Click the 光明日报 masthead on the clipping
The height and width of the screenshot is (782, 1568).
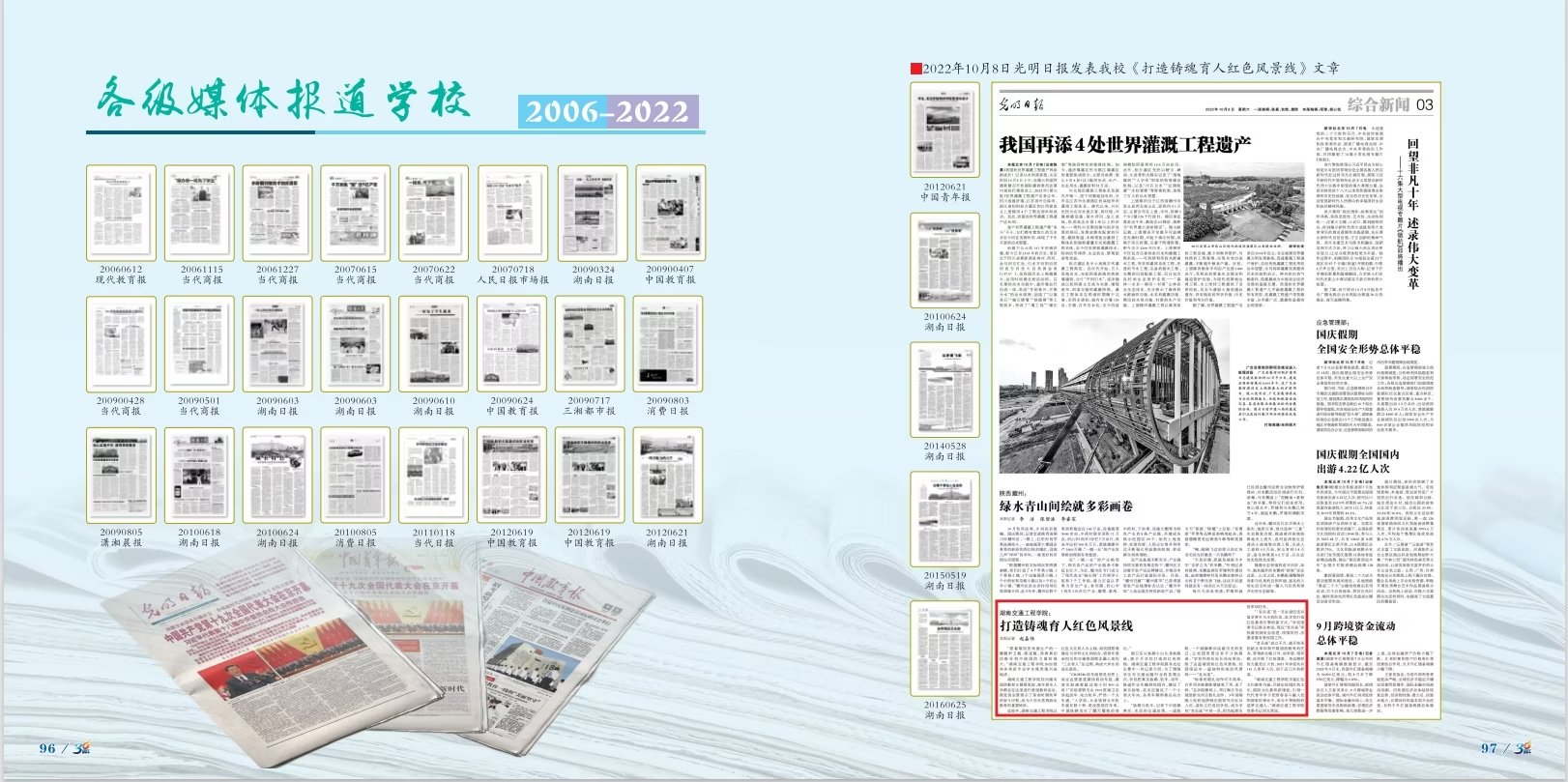(1022, 104)
